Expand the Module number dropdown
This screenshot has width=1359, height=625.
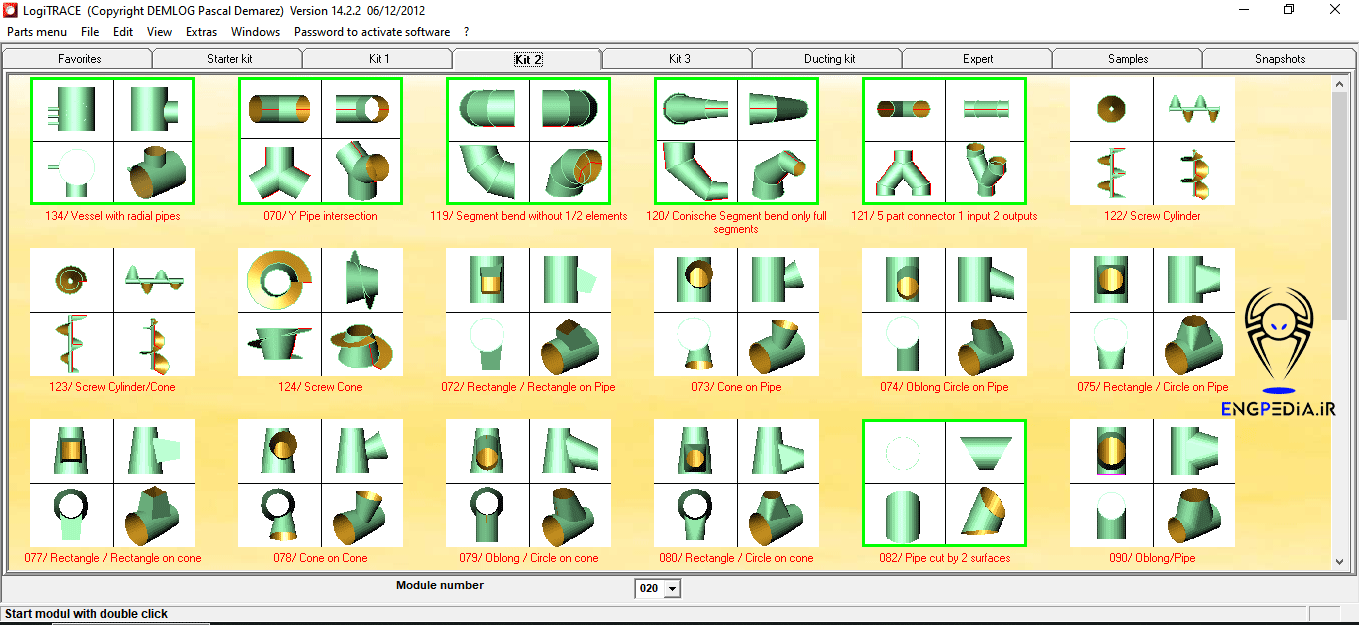pyautogui.click(x=672, y=589)
